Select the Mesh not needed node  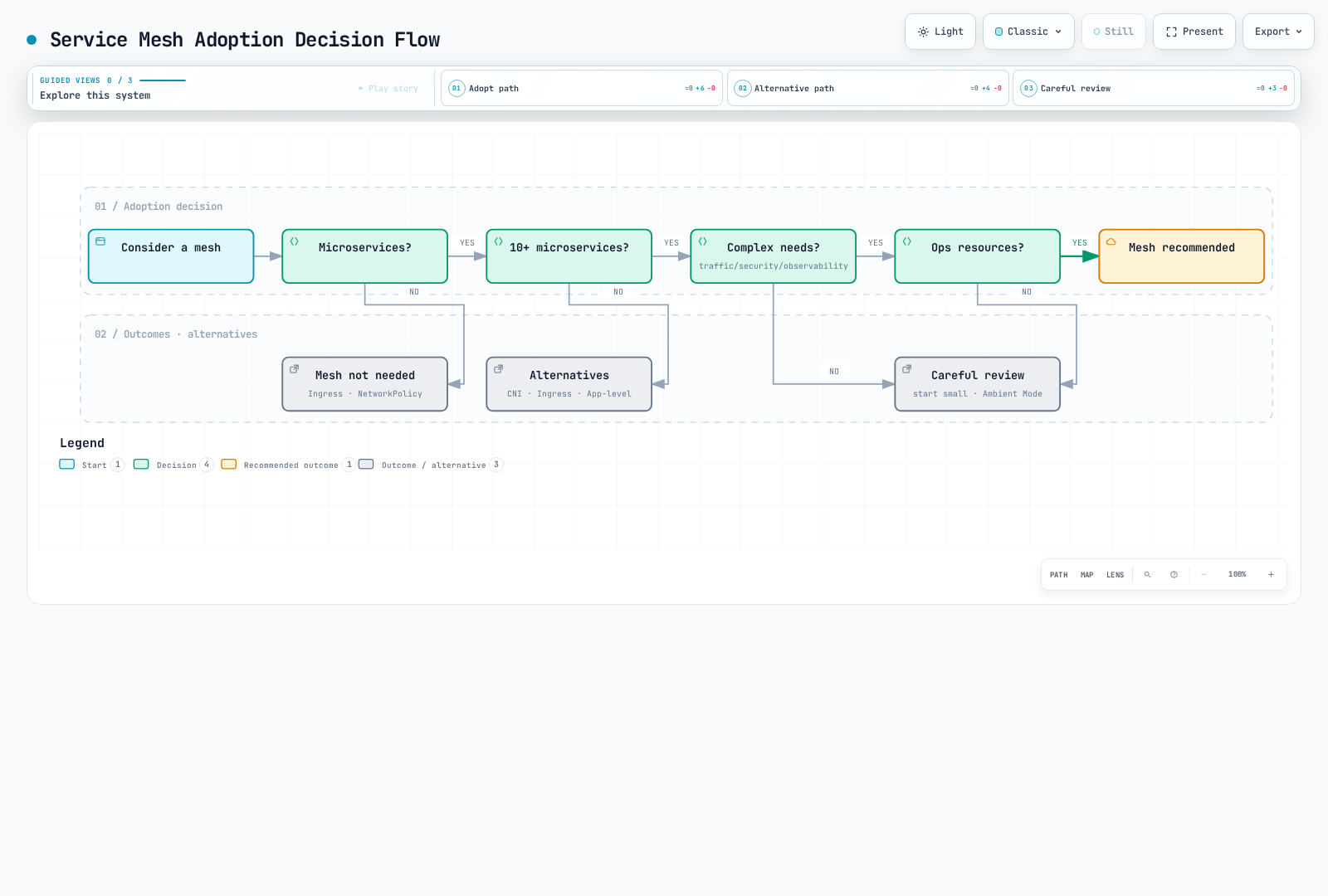tap(365, 384)
